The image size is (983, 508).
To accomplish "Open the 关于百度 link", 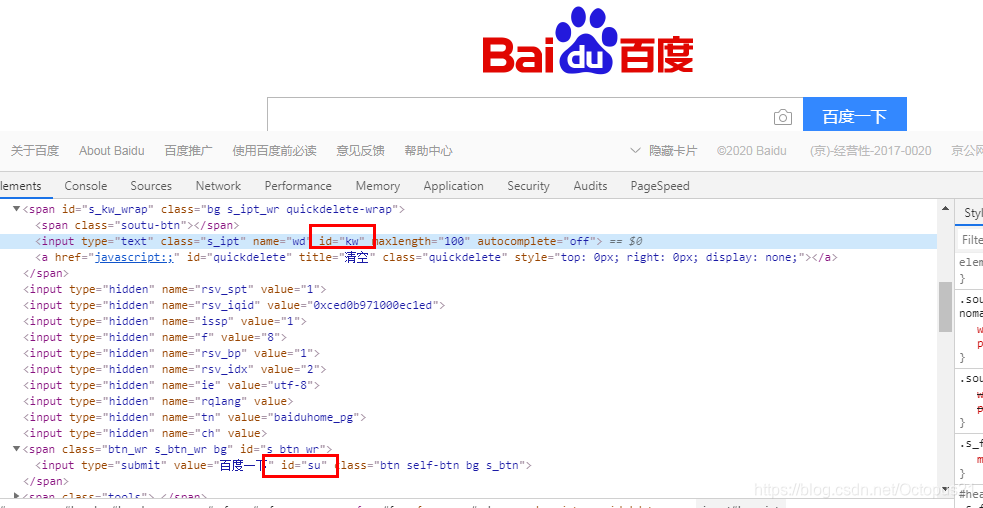I will pyautogui.click(x=35, y=151).
